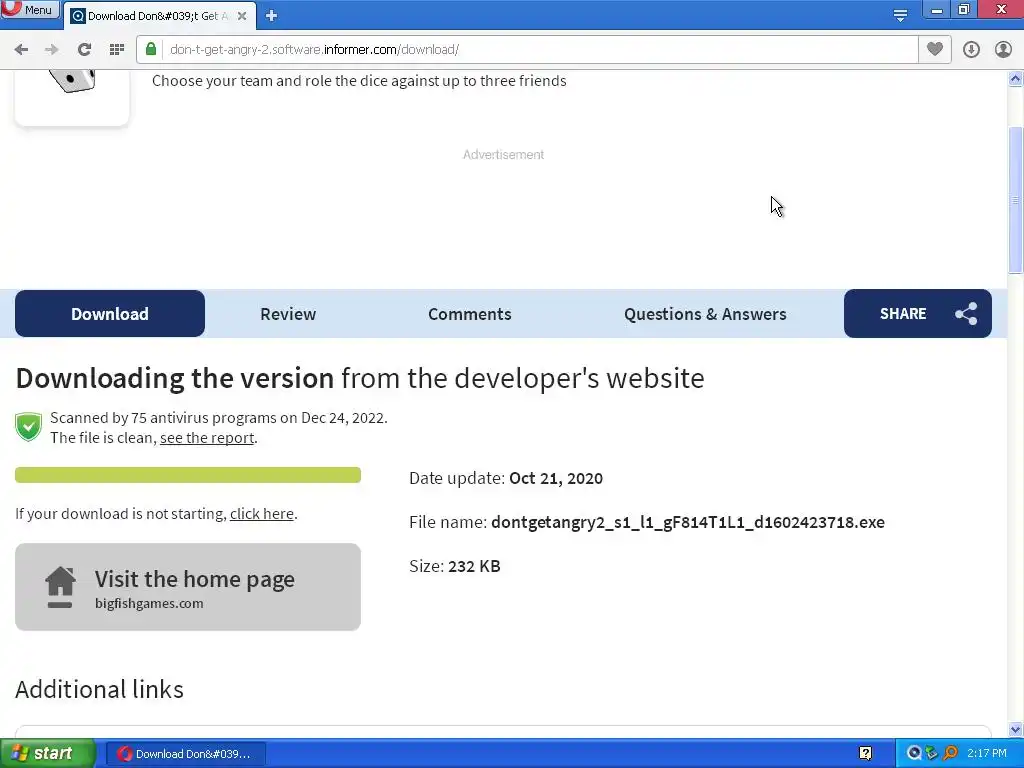Click the Advertisement label

click(504, 155)
